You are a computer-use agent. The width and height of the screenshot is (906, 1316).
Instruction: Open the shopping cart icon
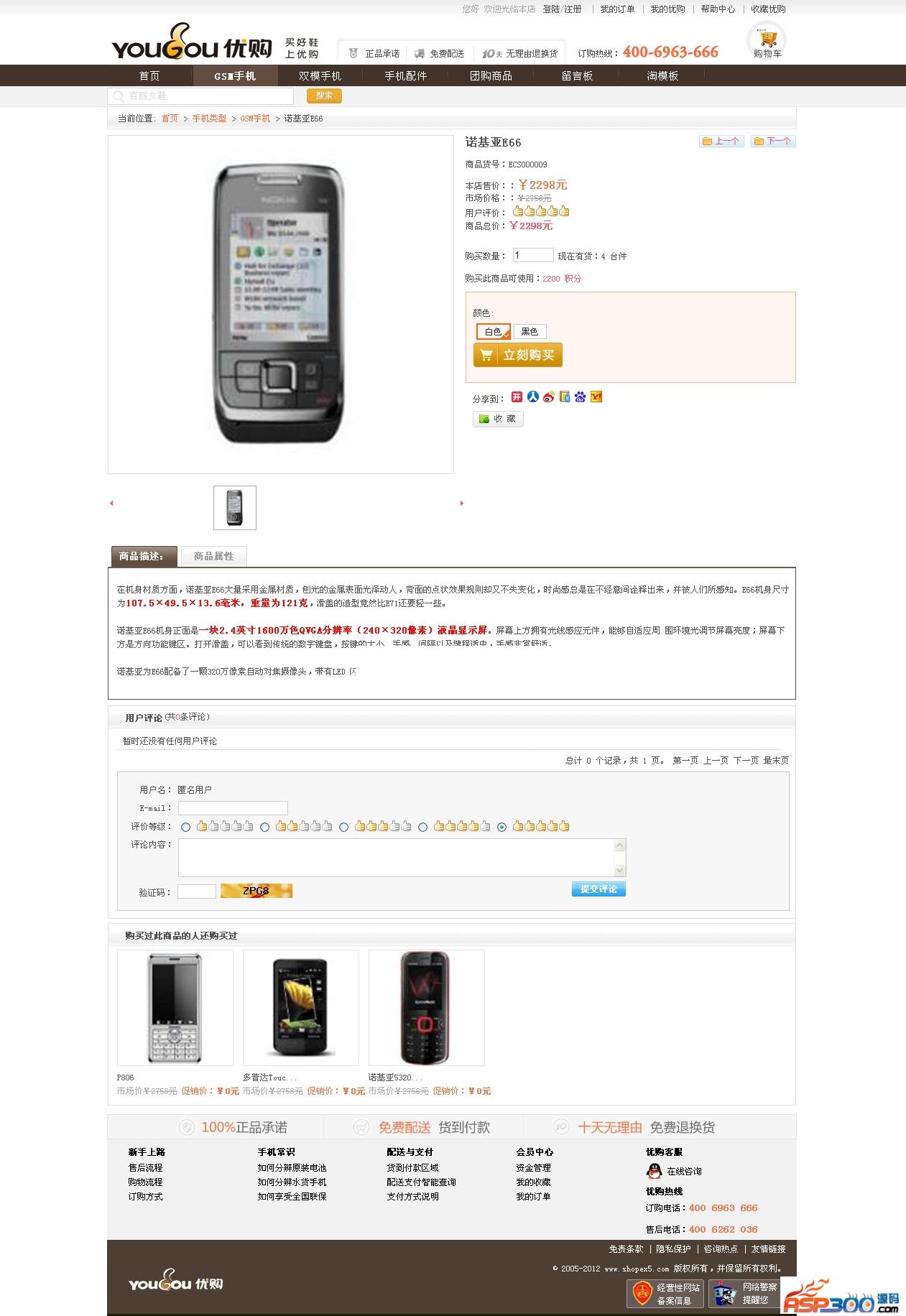tap(767, 40)
